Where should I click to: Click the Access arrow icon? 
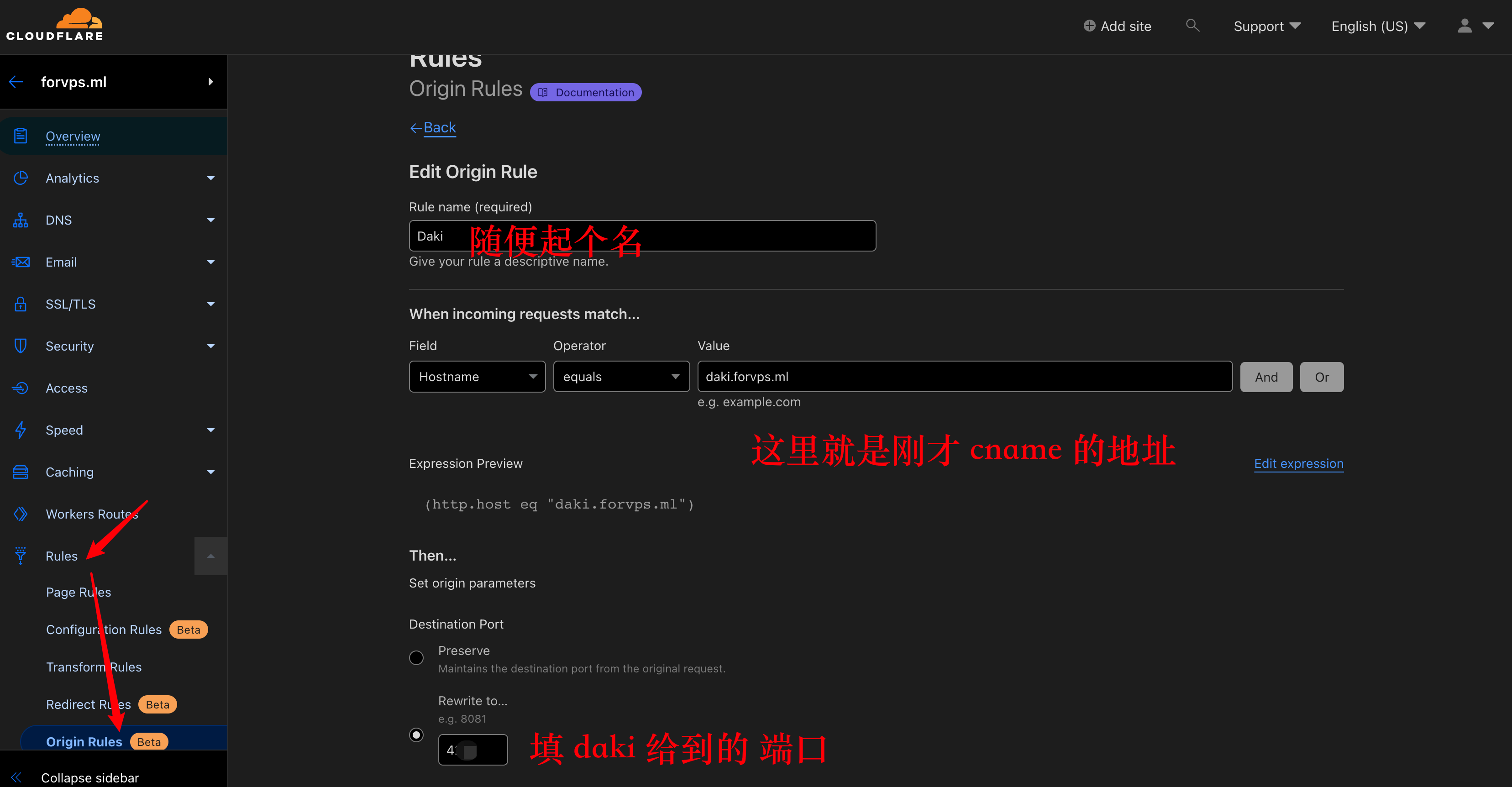click(21, 388)
